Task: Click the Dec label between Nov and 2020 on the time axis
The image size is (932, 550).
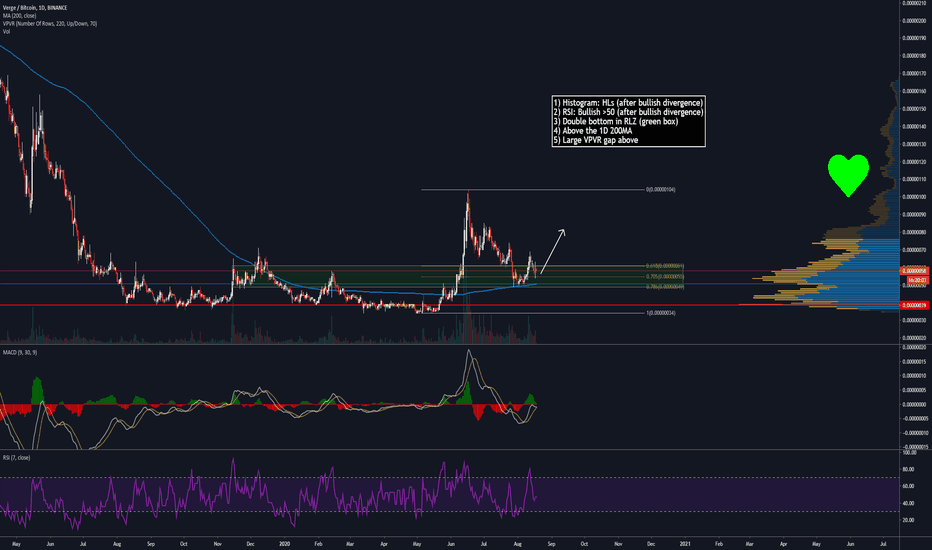Action: pyautogui.click(x=250, y=543)
